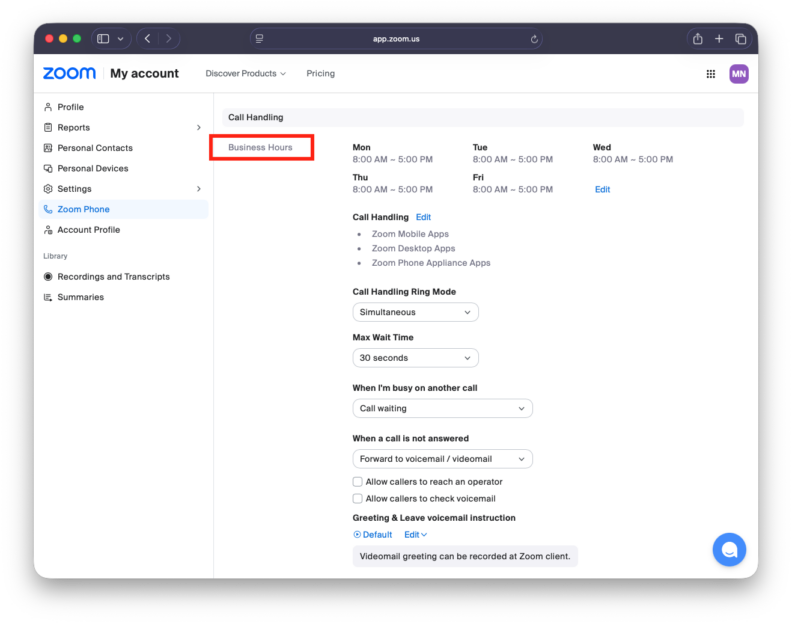Click the Zoom Phone Appliance Apps entry
The image size is (792, 623).
431,263
